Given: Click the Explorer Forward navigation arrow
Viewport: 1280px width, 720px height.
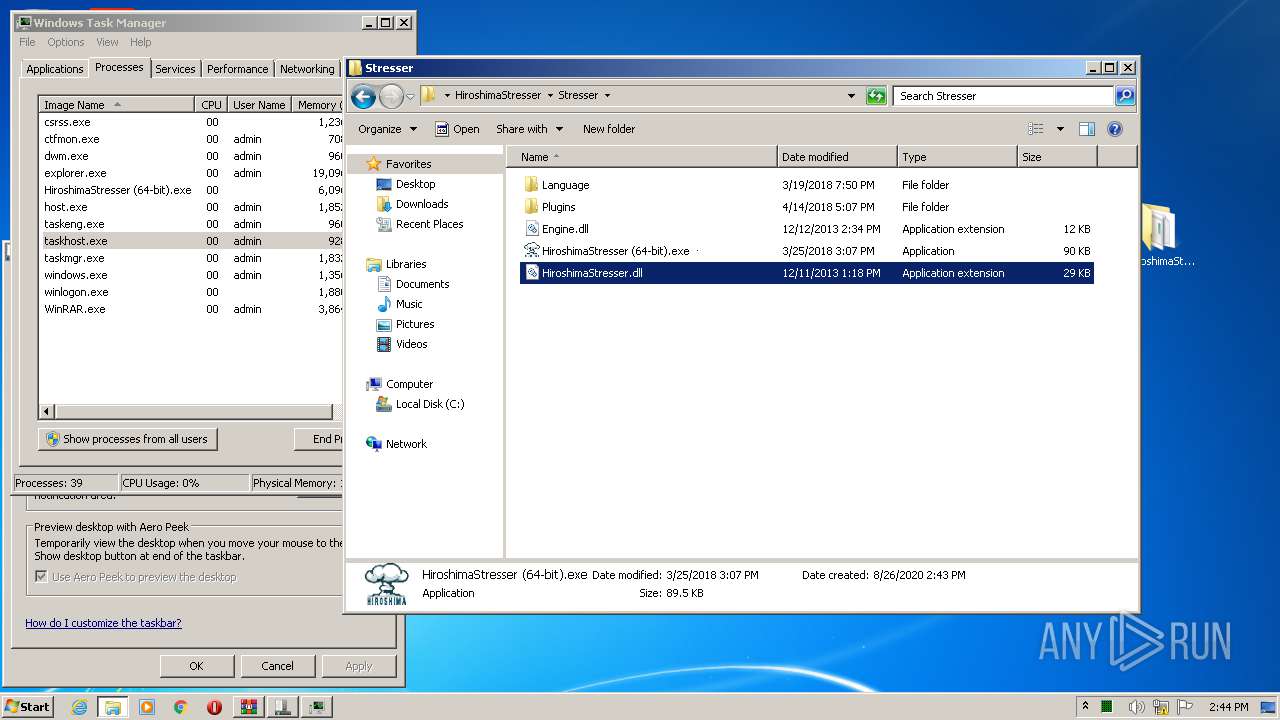Looking at the screenshot, I should point(391,96).
